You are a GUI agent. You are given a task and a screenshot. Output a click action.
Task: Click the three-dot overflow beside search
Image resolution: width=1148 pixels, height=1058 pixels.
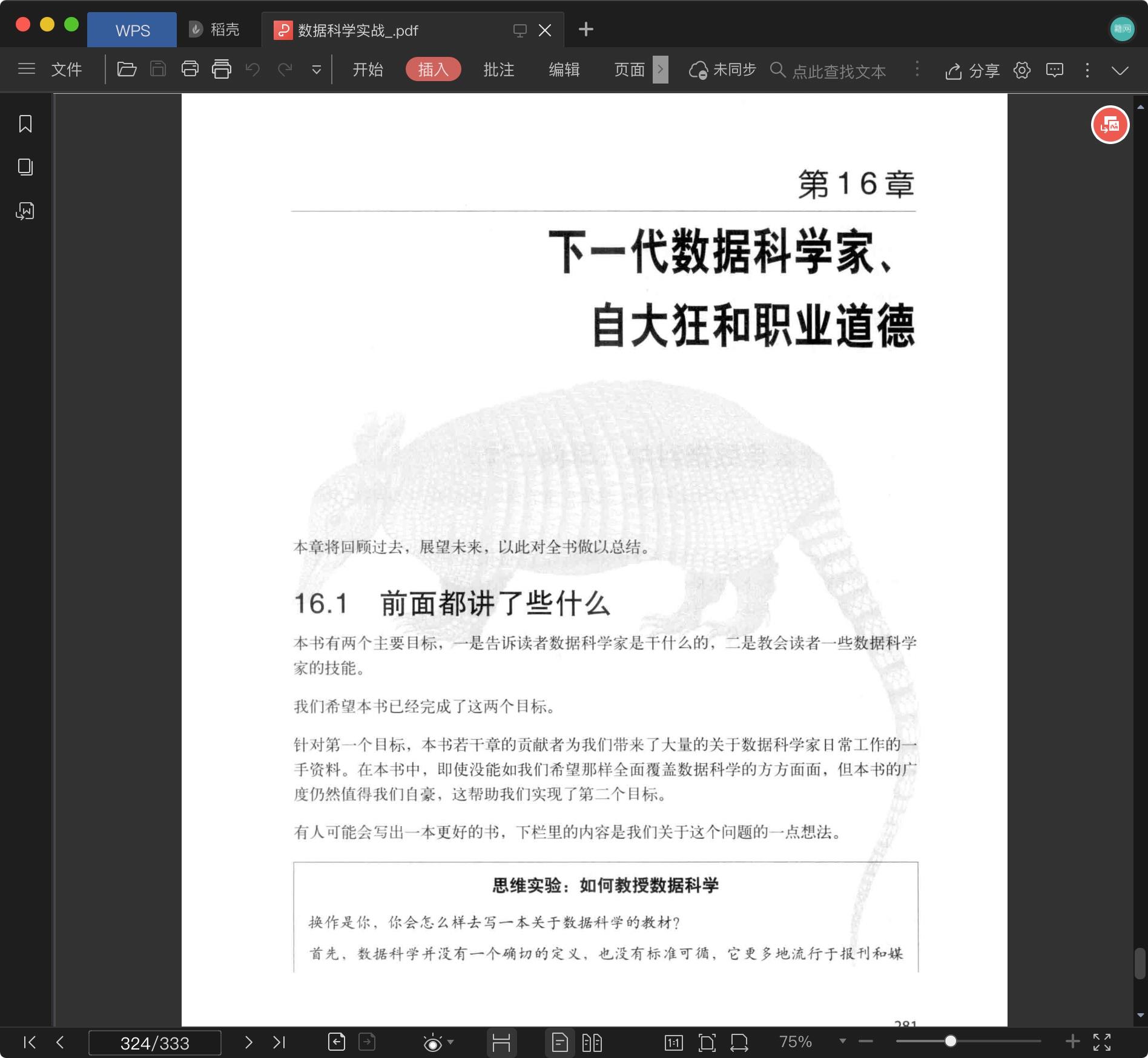click(917, 69)
